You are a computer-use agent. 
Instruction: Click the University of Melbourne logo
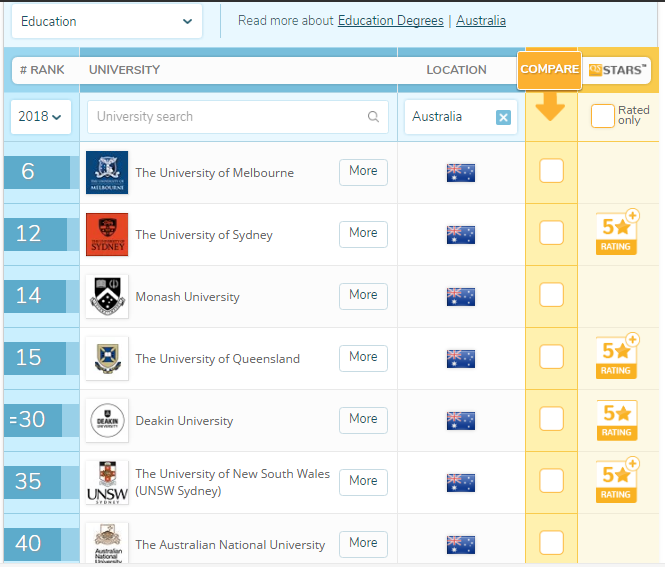tap(107, 172)
